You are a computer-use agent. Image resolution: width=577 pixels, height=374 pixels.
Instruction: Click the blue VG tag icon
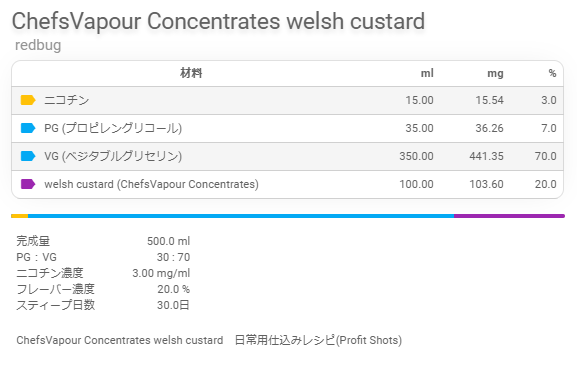point(28,156)
